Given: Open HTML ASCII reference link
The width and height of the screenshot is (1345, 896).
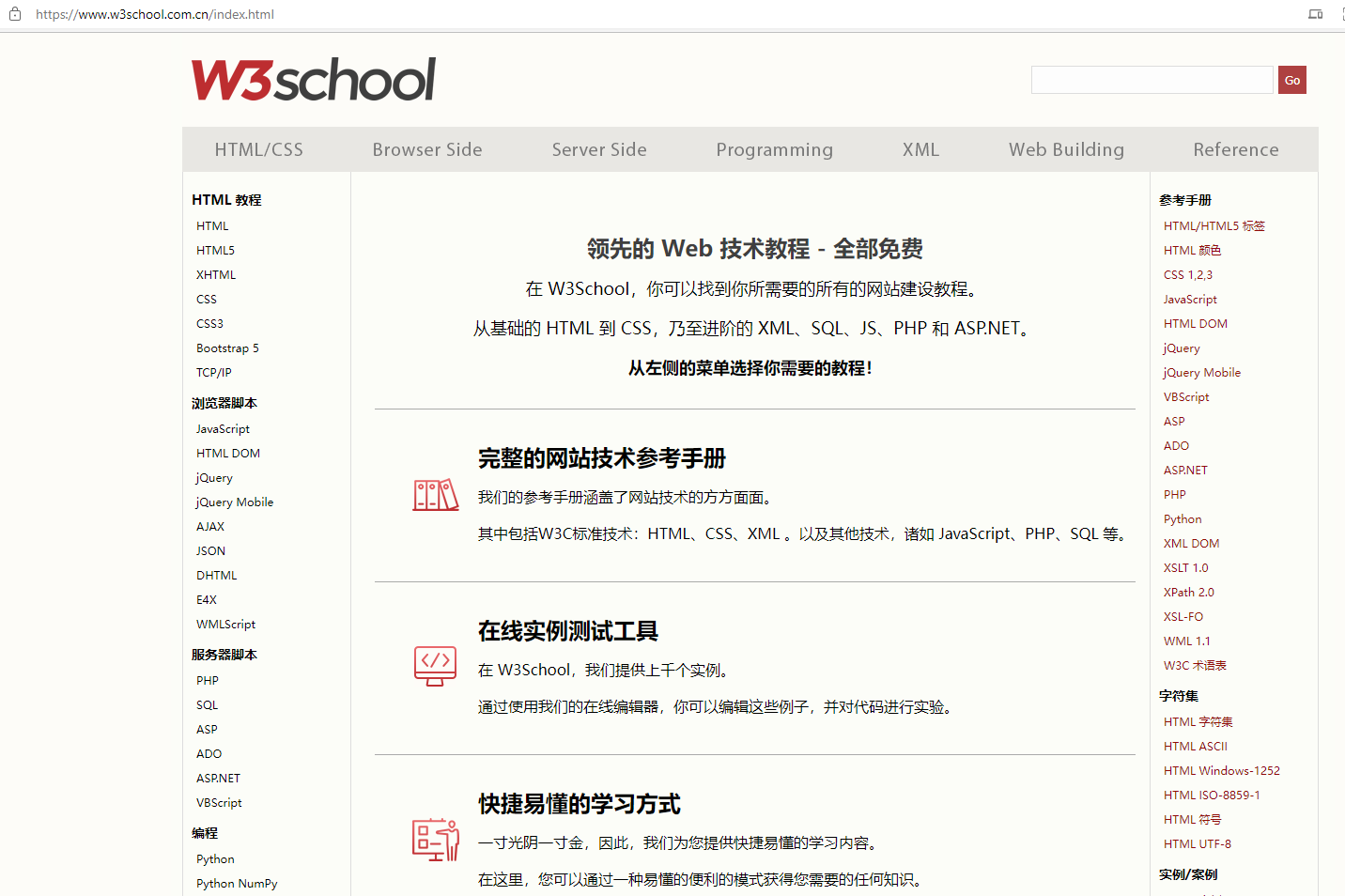Looking at the screenshot, I should coord(1196,746).
